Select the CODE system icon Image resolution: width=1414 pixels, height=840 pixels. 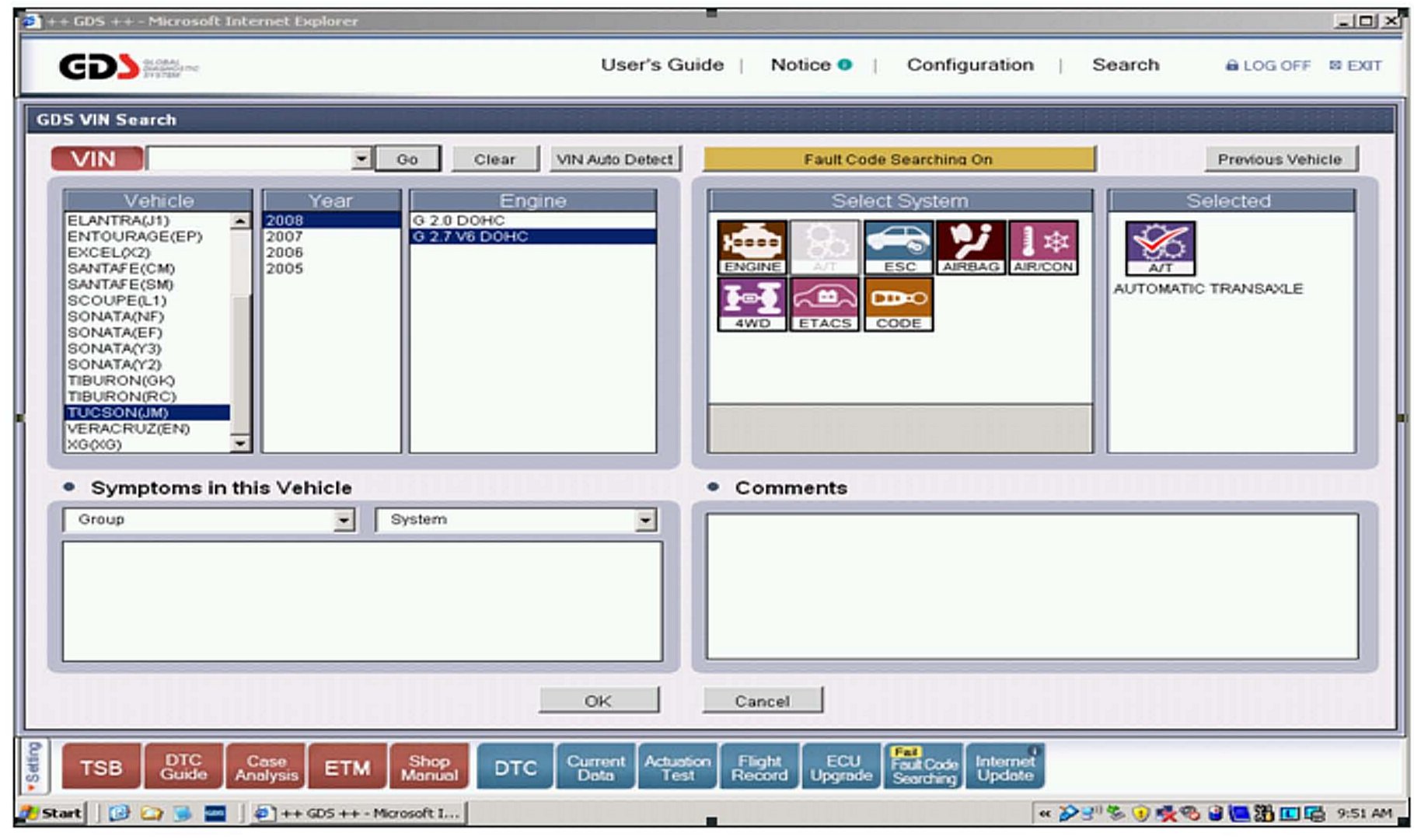pyautogui.click(x=898, y=304)
